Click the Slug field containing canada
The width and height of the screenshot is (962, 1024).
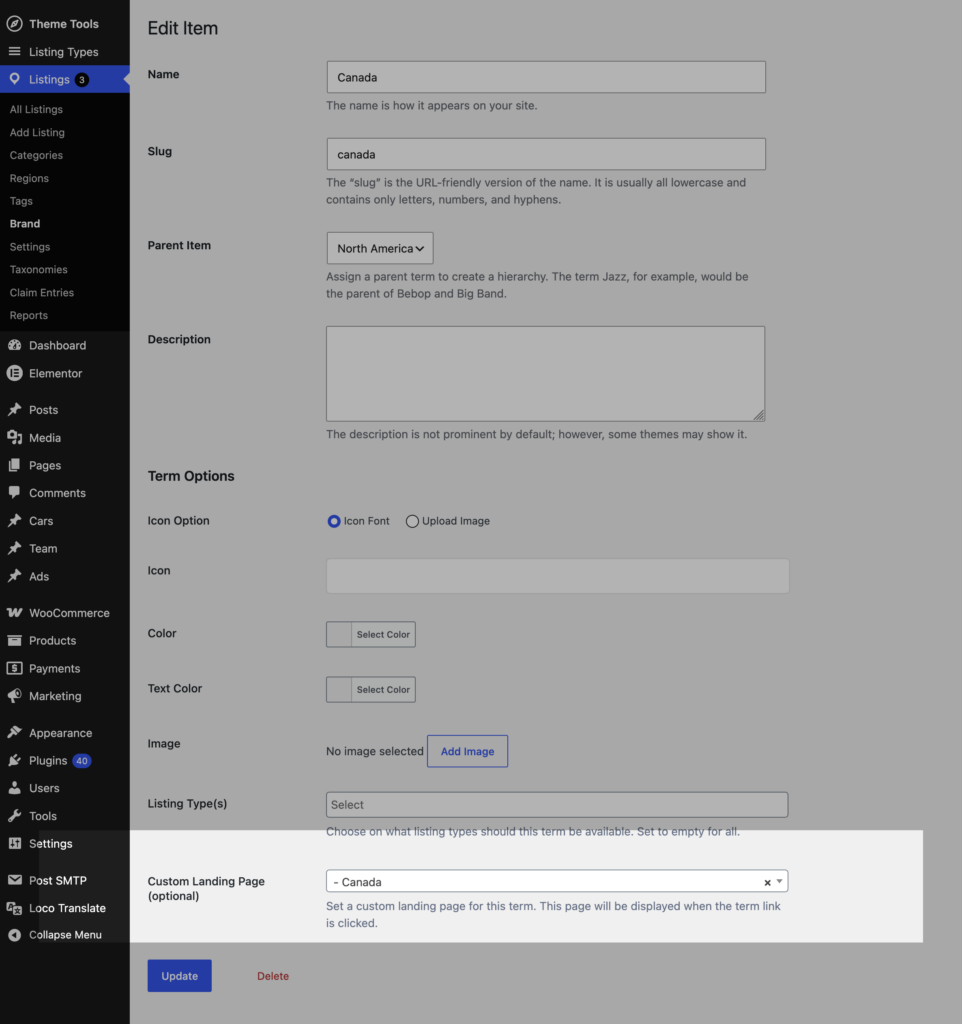[x=546, y=154]
